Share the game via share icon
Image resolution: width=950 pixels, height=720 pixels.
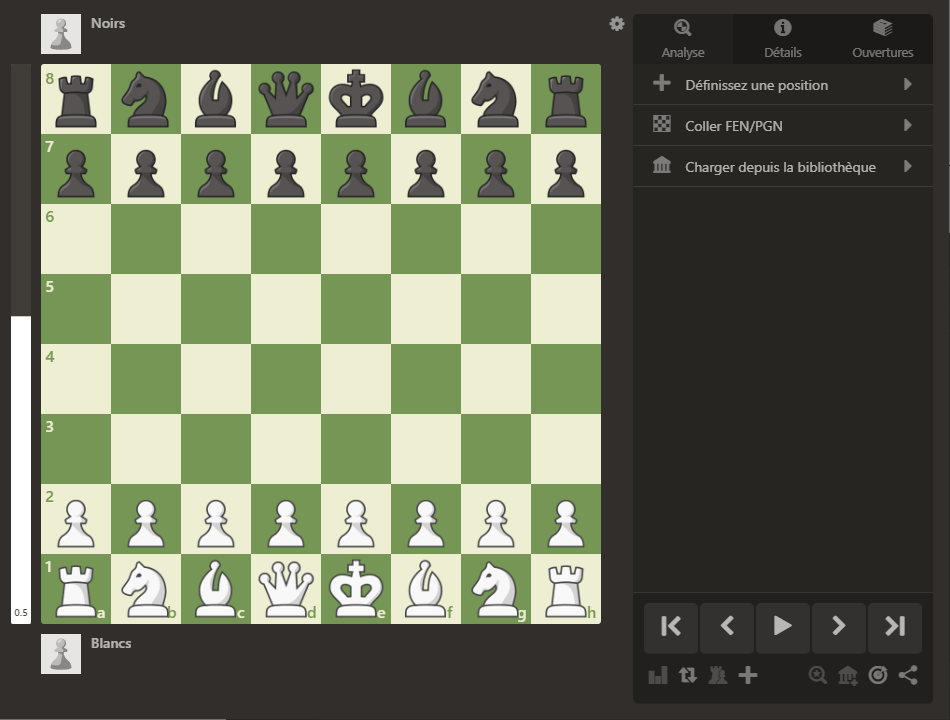(x=908, y=675)
